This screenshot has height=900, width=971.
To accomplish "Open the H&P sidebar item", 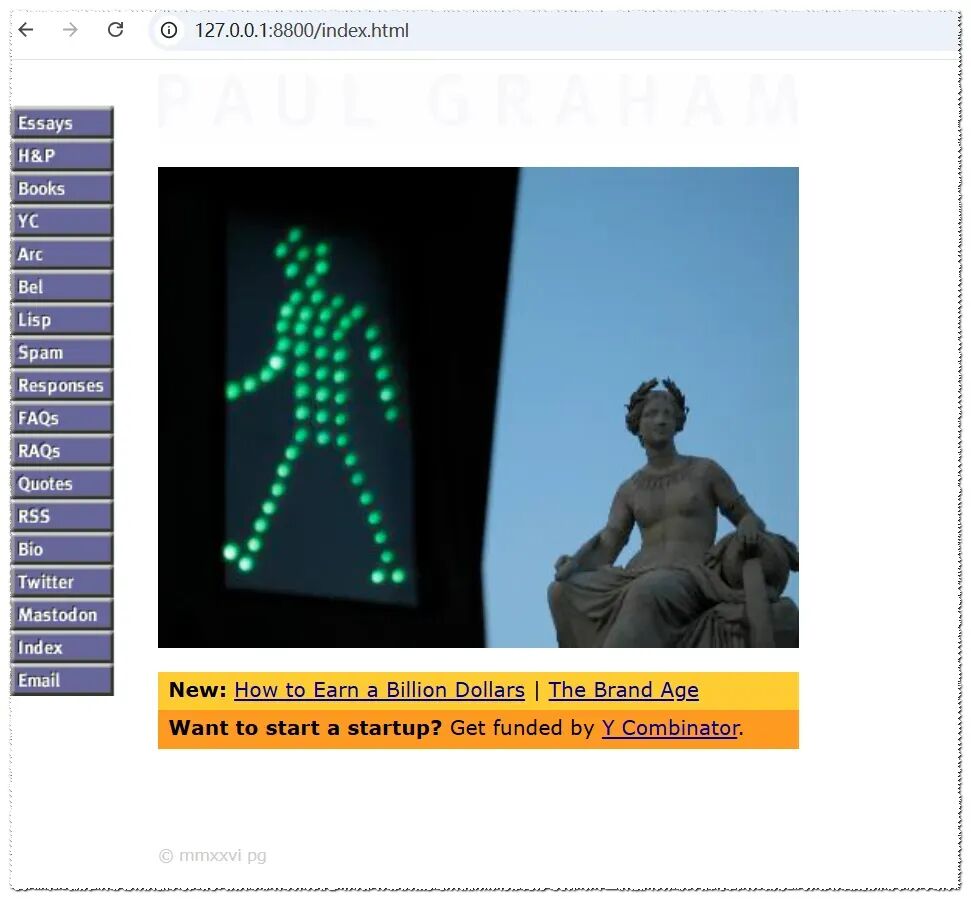I will tap(62, 155).
